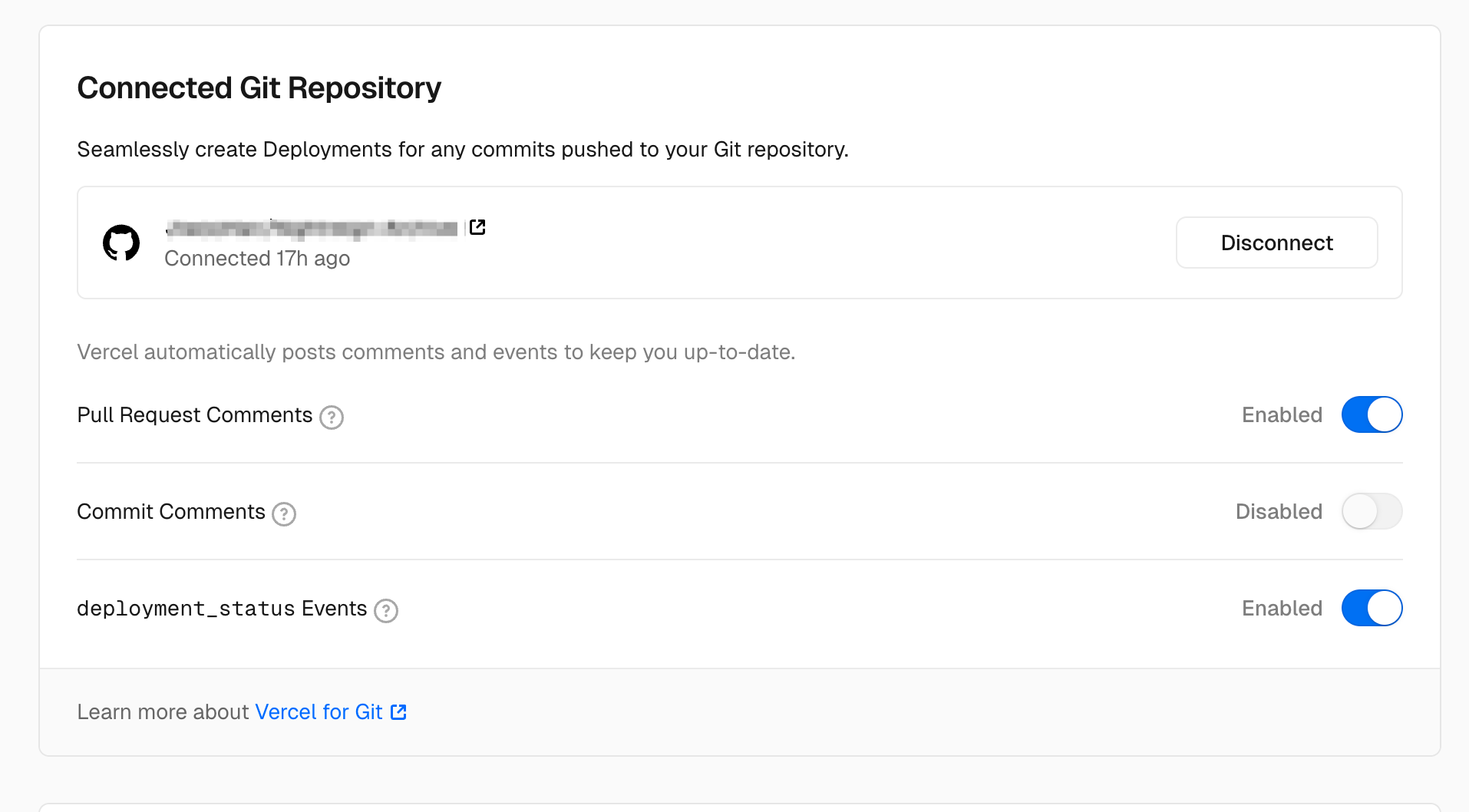Show help for Commit Comments
This screenshot has height=812, width=1469.
pos(284,513)
